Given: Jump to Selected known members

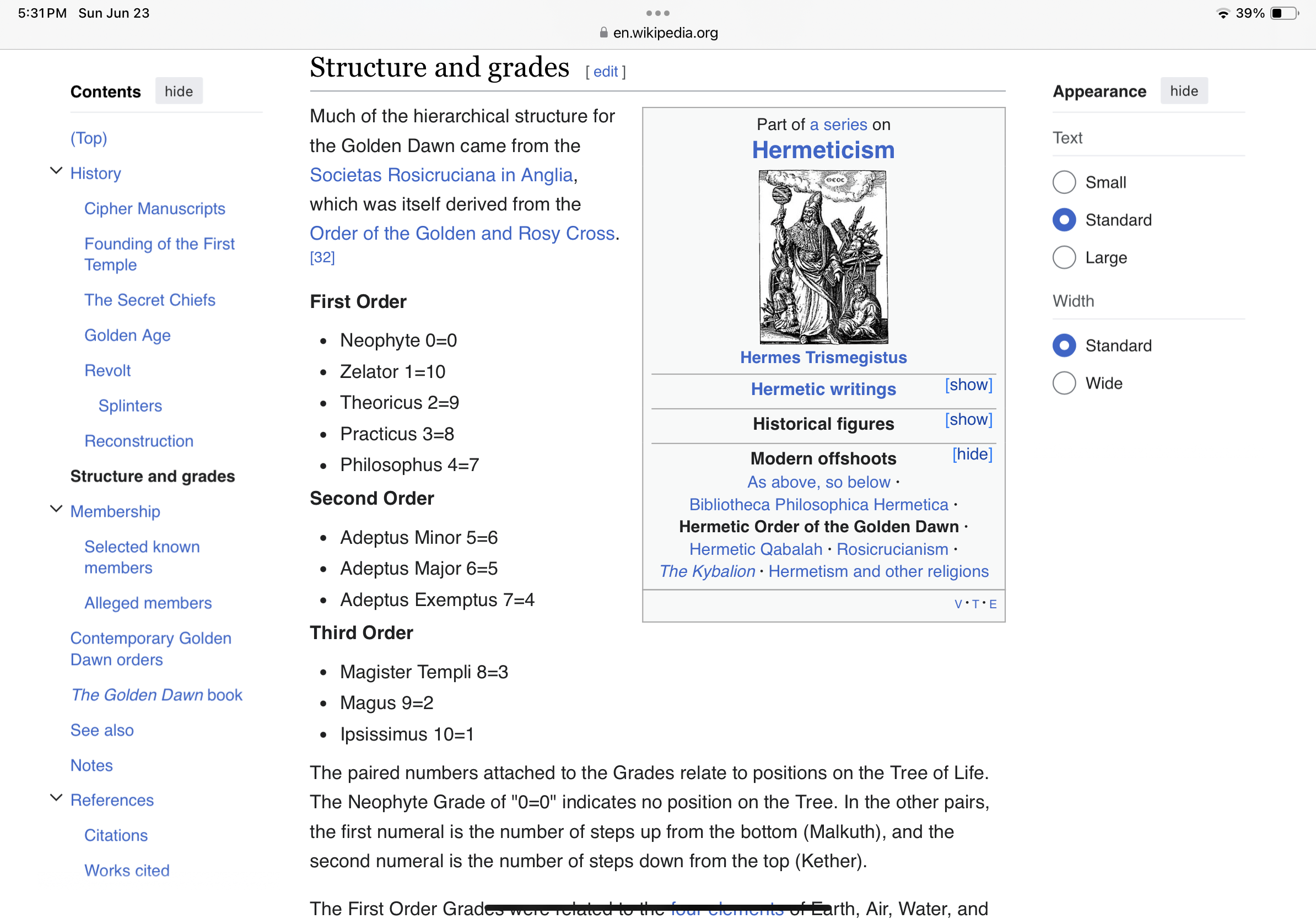Looking at the screenshot, I should click(142, 558).
